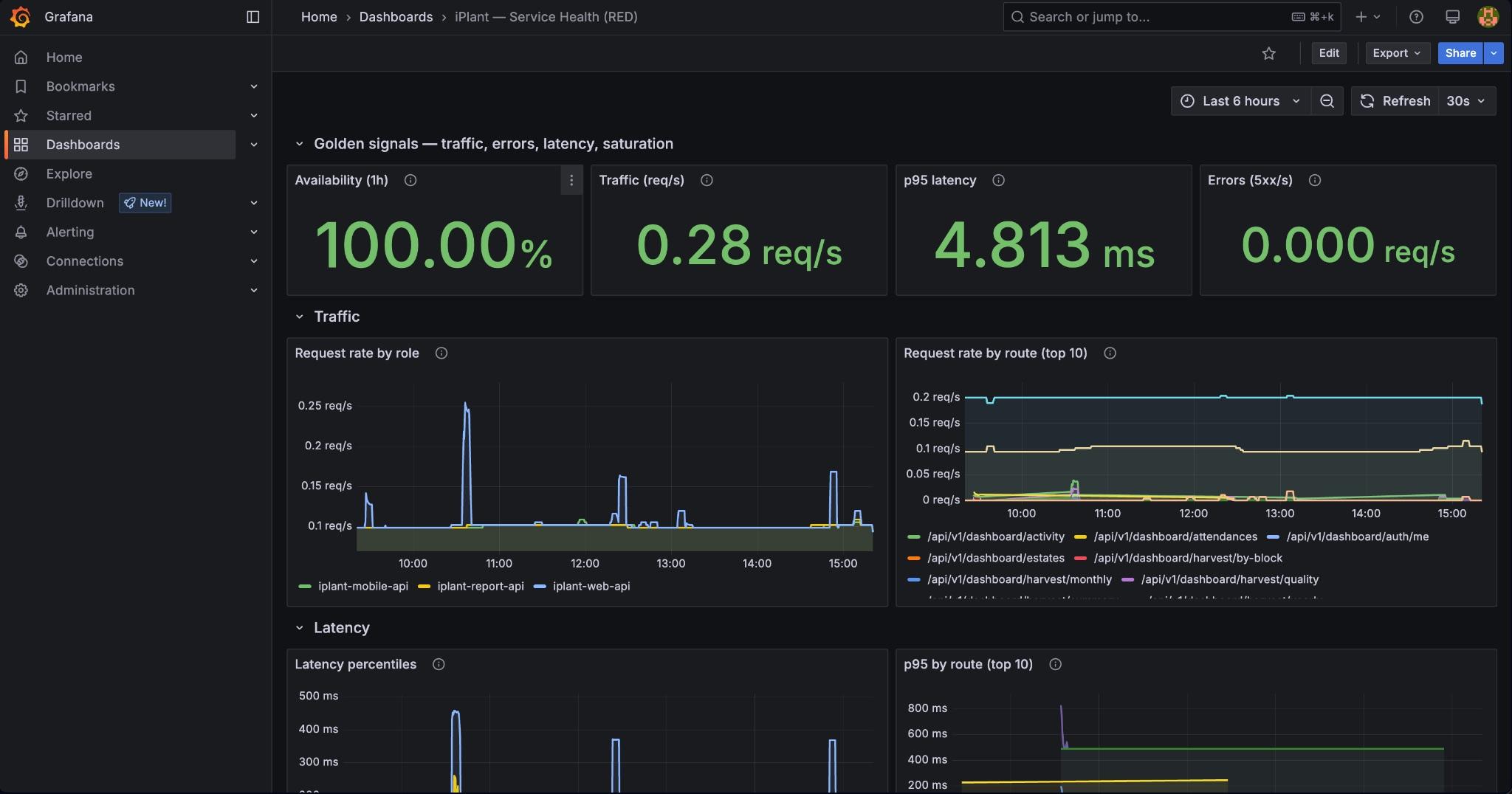Click the Edit dashboard button
Screen dimensions: 1512x794
tap(1329, 53)
